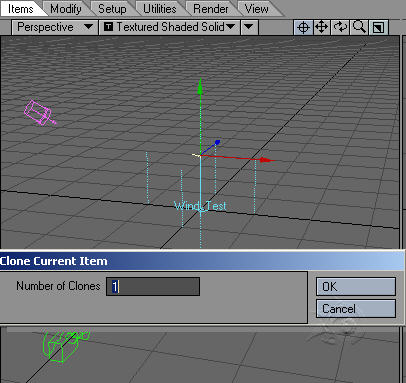Open the View tab
This screenshot has height=383, width=406.
coord(256,9)
